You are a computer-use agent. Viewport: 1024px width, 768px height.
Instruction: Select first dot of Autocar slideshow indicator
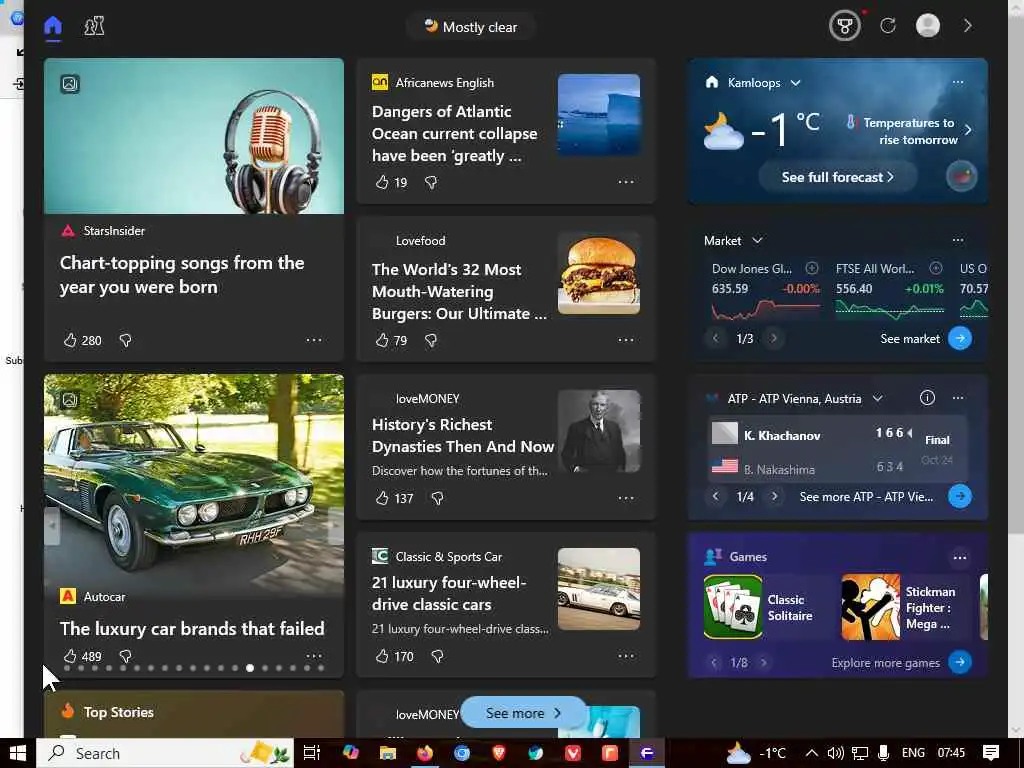point(67,668)
